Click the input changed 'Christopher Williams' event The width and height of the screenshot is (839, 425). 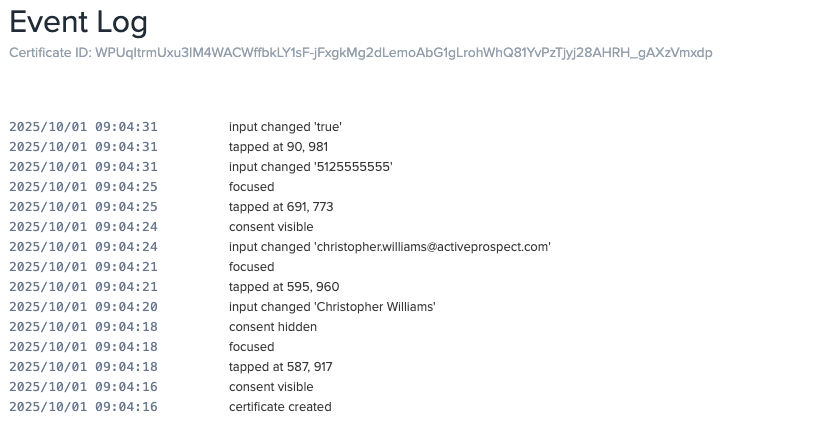point(332,307)
